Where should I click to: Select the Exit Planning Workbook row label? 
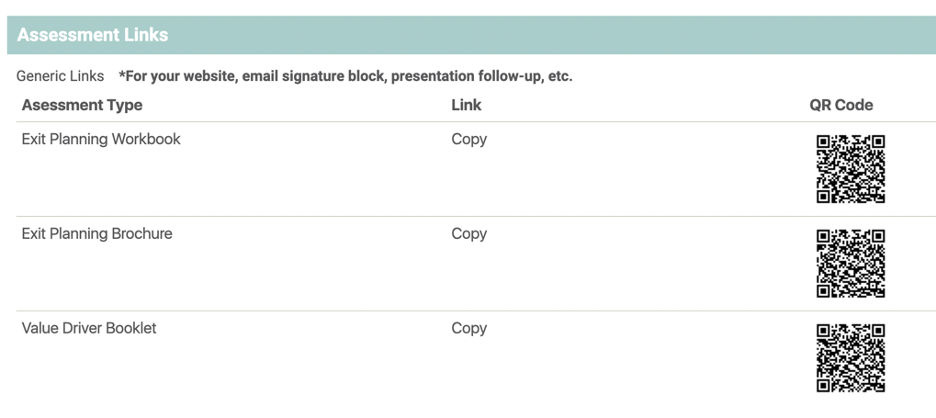101,139
